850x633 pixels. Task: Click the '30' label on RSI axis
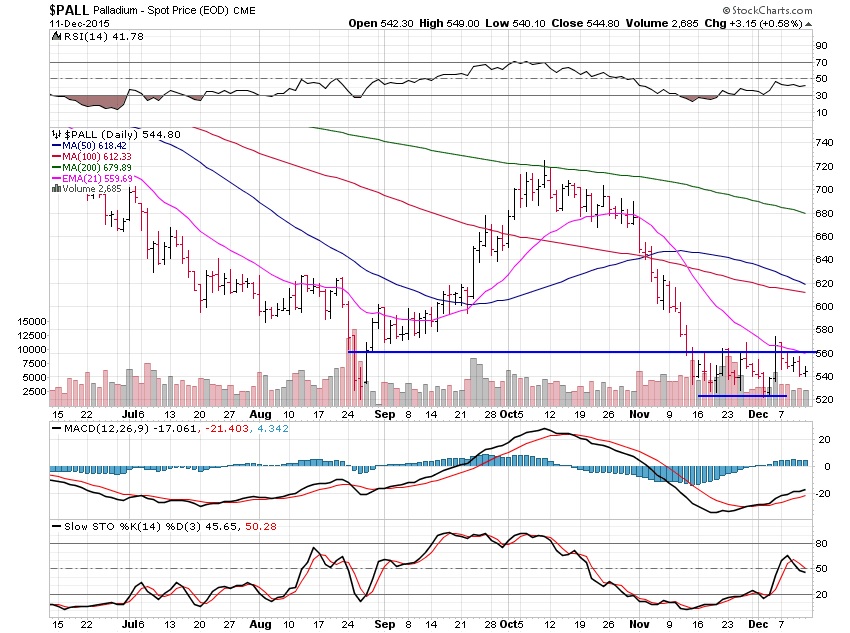pyautogui.click(x=821, y=96)
